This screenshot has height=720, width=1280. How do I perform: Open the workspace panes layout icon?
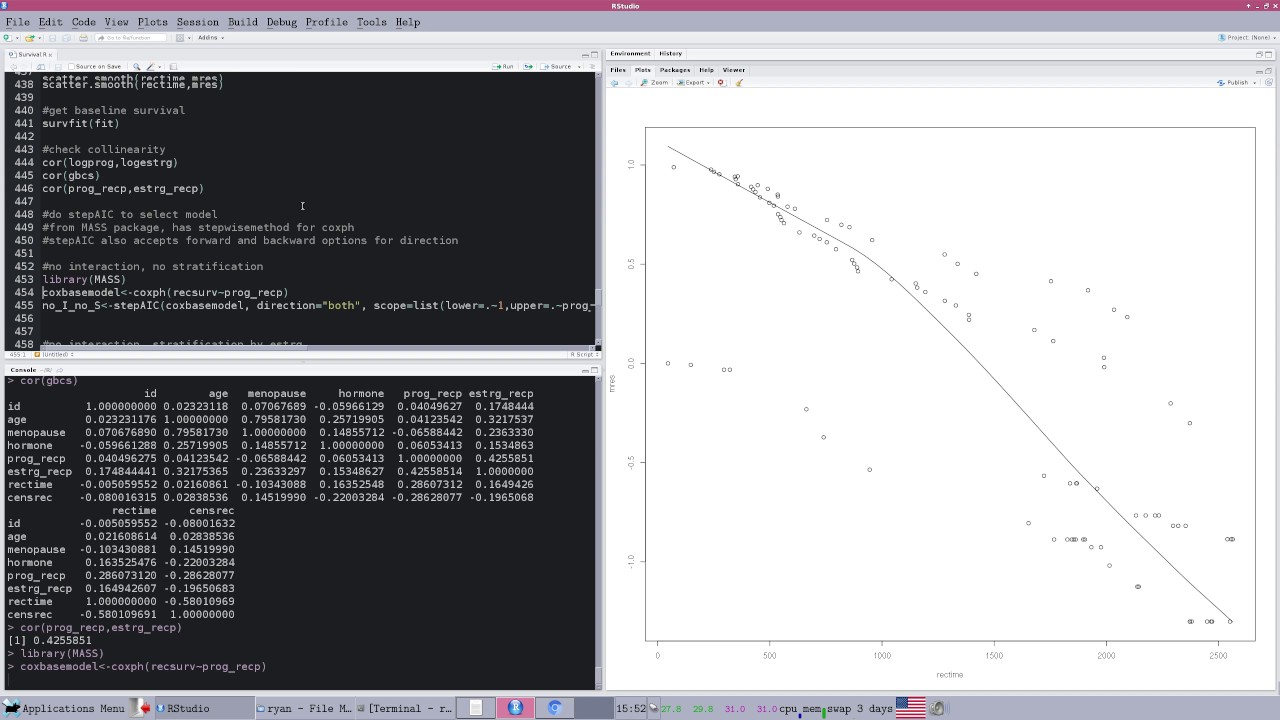click(180, 38)
